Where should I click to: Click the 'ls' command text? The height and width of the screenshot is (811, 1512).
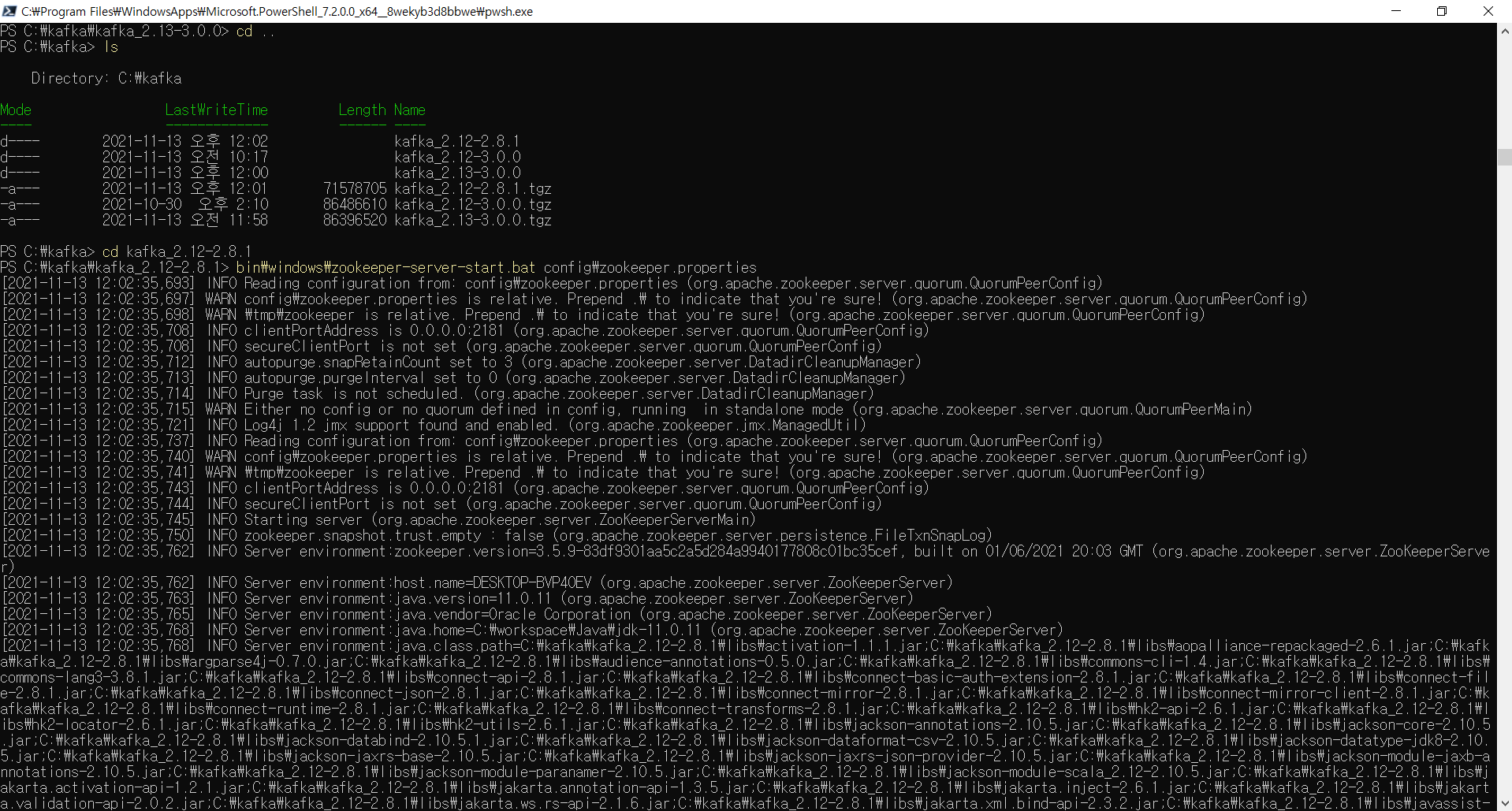pyautogui.click(x=111, y=47)
